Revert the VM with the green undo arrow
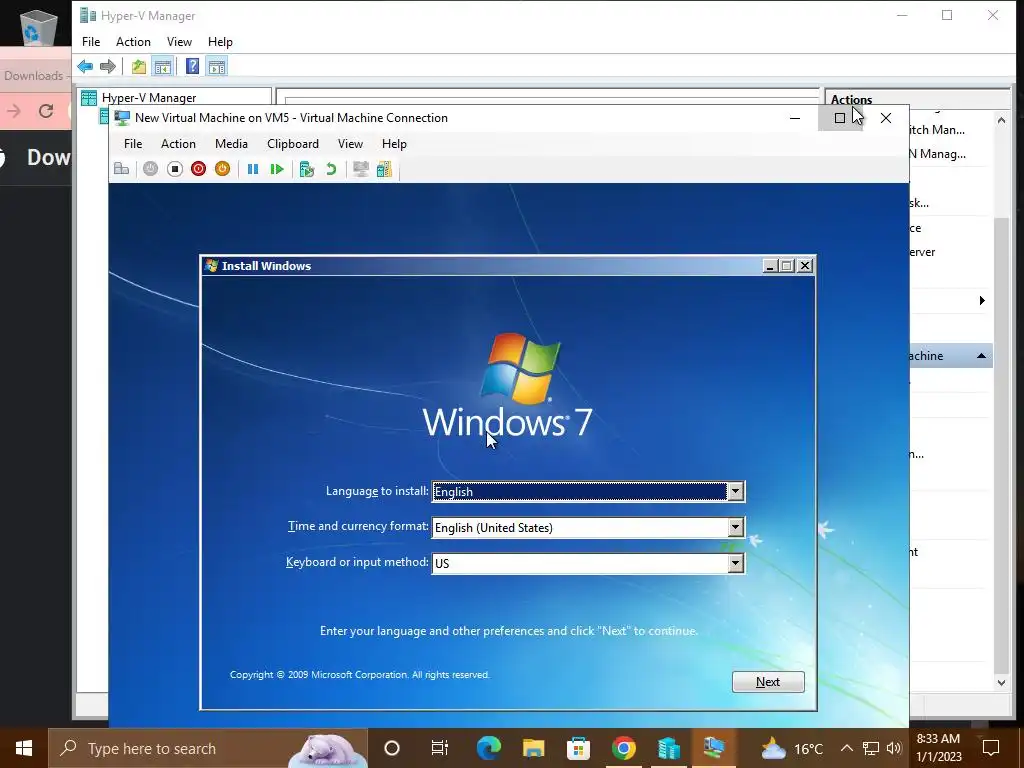 [x=331, y=169]
